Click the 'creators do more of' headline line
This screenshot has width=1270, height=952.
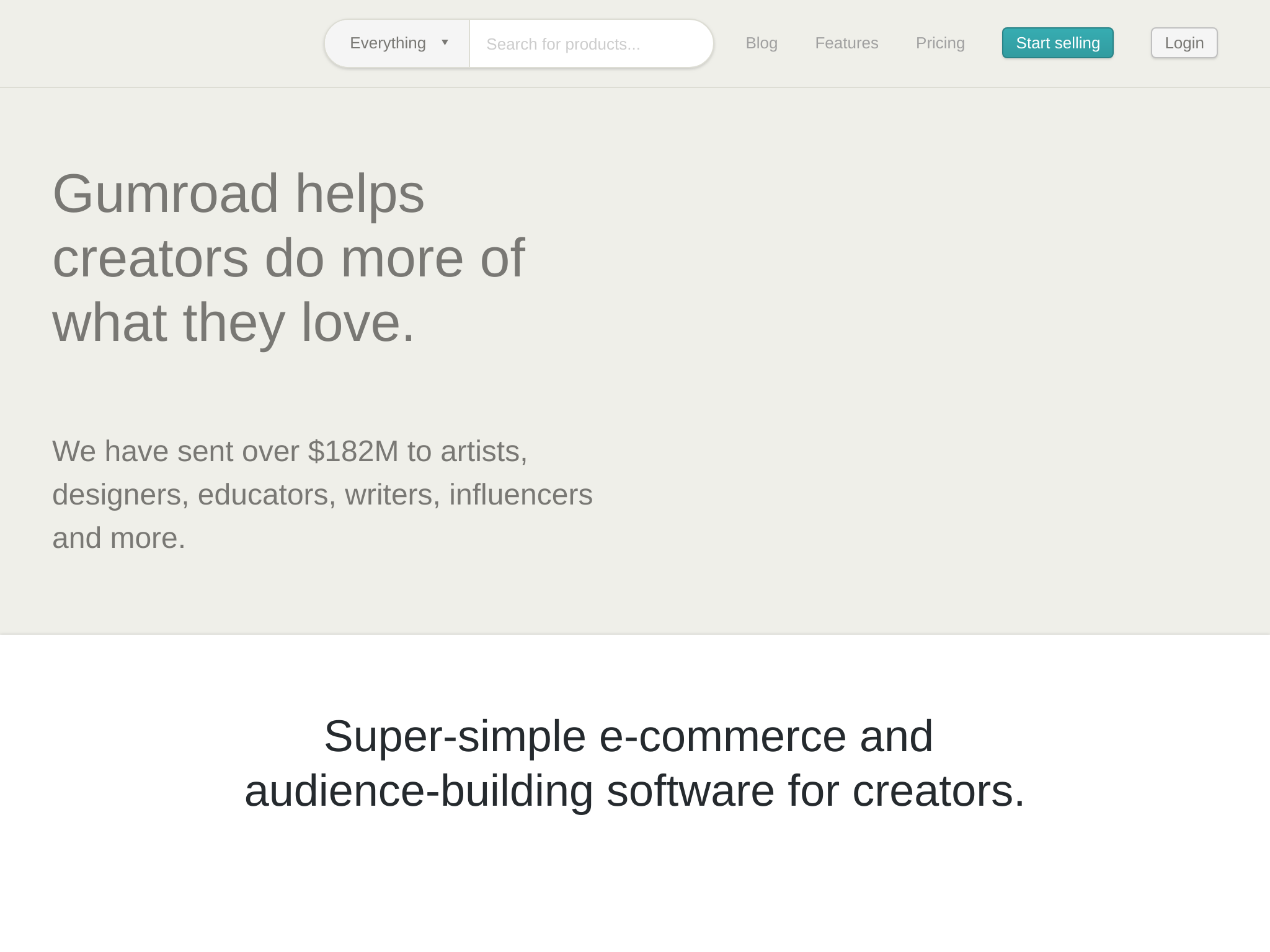tap(288, 258)
